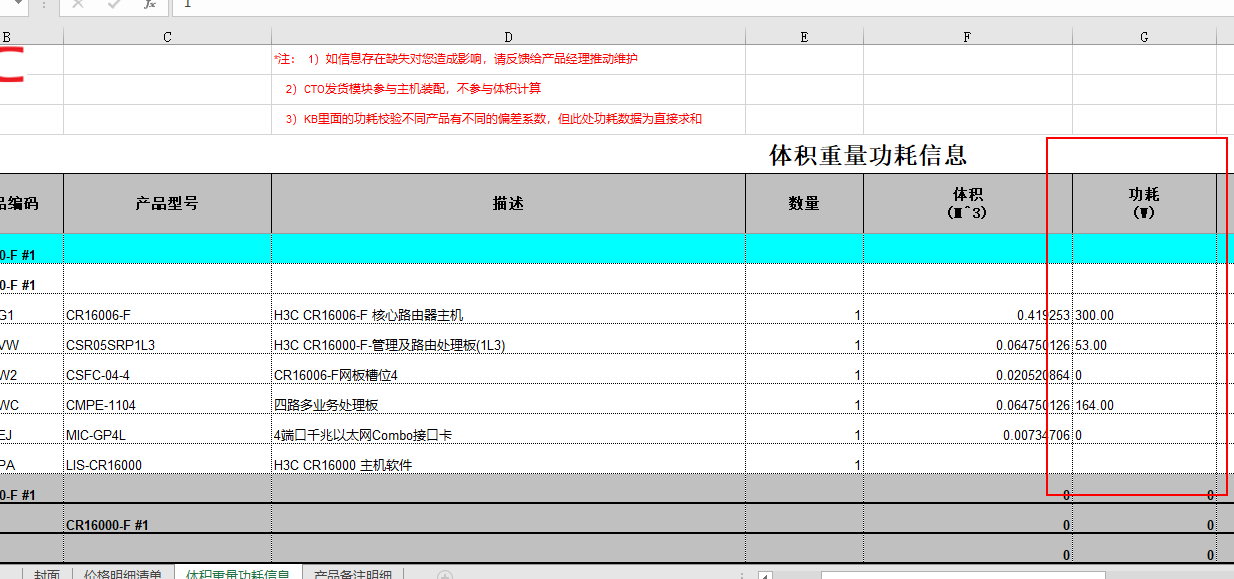1234x579 pixels.
Task: Add a new sheet with plus icon
Action: (445, 575)
